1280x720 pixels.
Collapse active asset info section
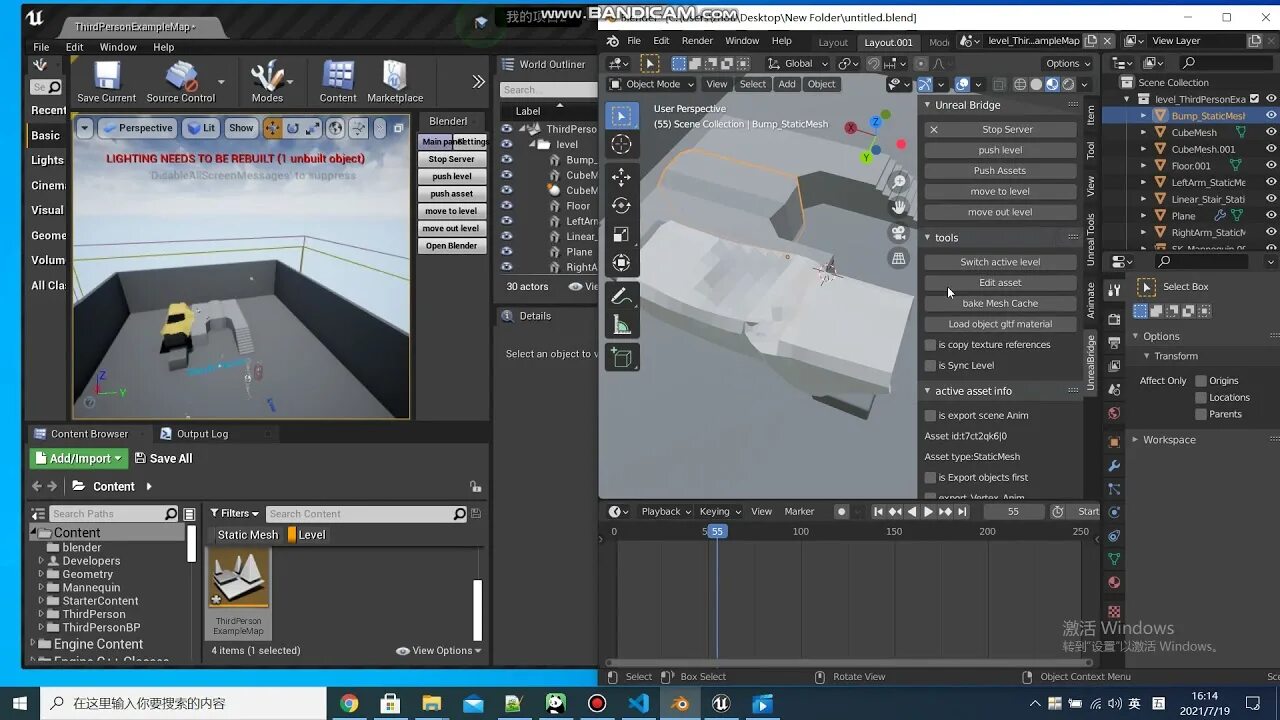click(x=928, y=391)
